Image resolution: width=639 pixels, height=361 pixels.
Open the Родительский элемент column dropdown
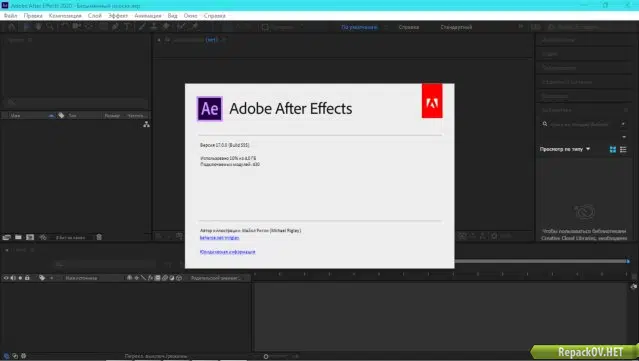216,278
